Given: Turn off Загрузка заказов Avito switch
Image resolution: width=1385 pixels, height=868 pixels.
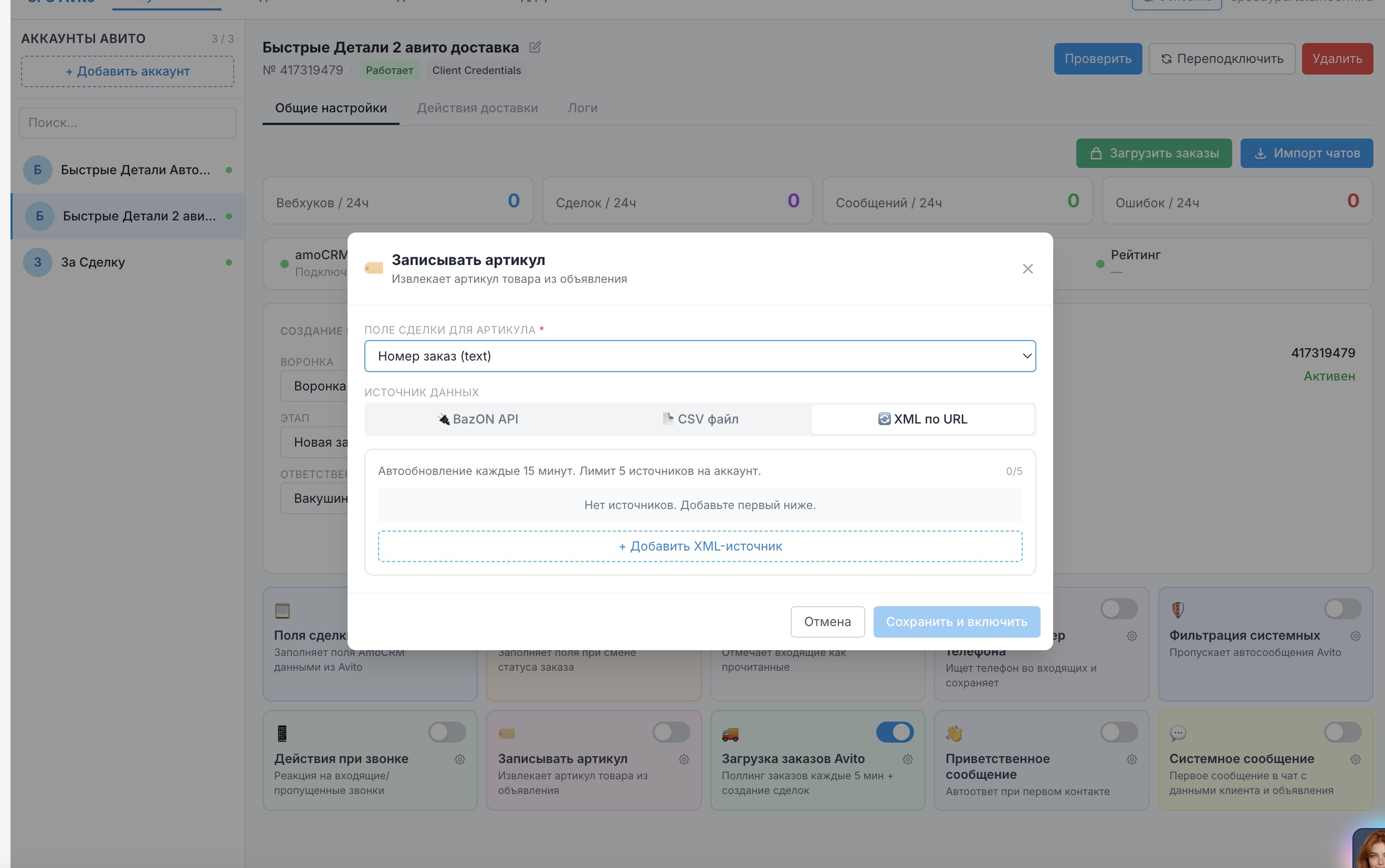Looking at the screenshot, I should tap(895, 732).
